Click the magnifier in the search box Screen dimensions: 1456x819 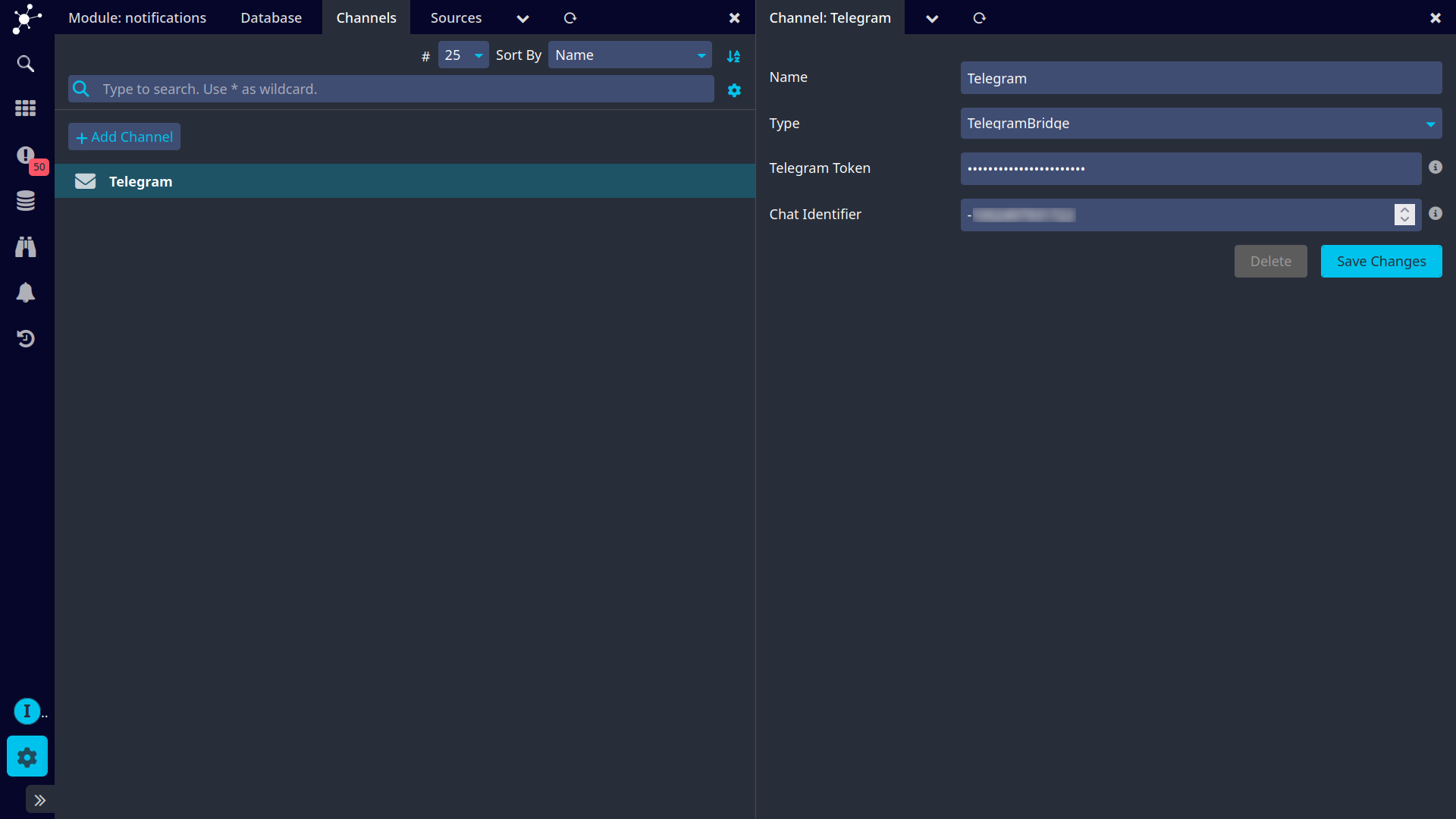click(81, 89)
